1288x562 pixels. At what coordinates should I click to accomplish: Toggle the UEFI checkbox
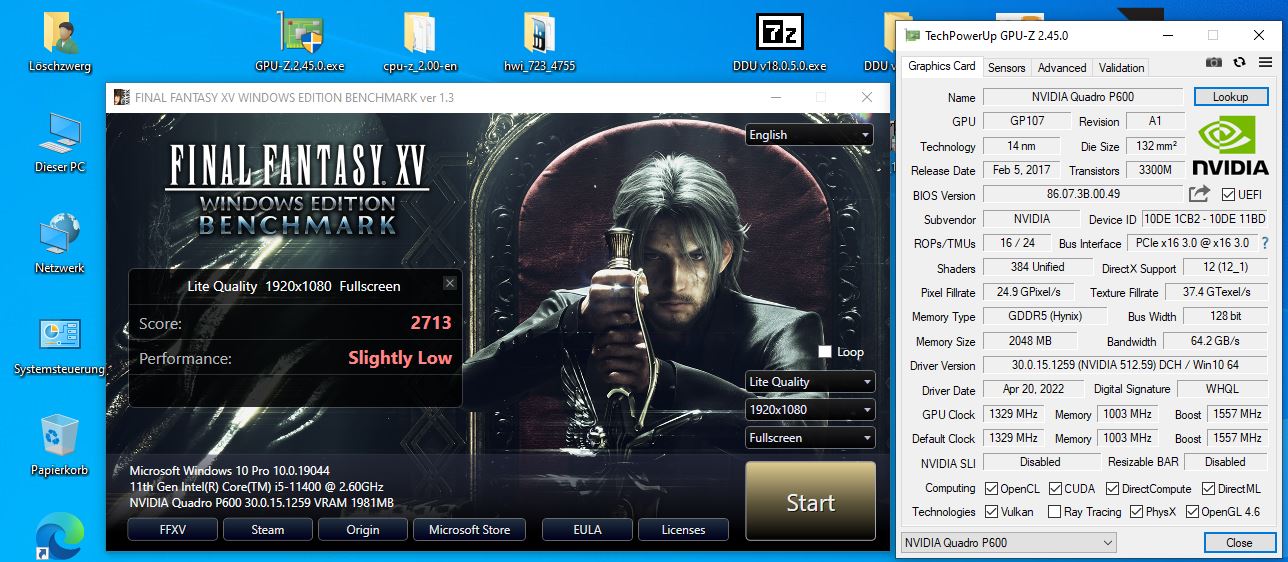pos(1228,194)
